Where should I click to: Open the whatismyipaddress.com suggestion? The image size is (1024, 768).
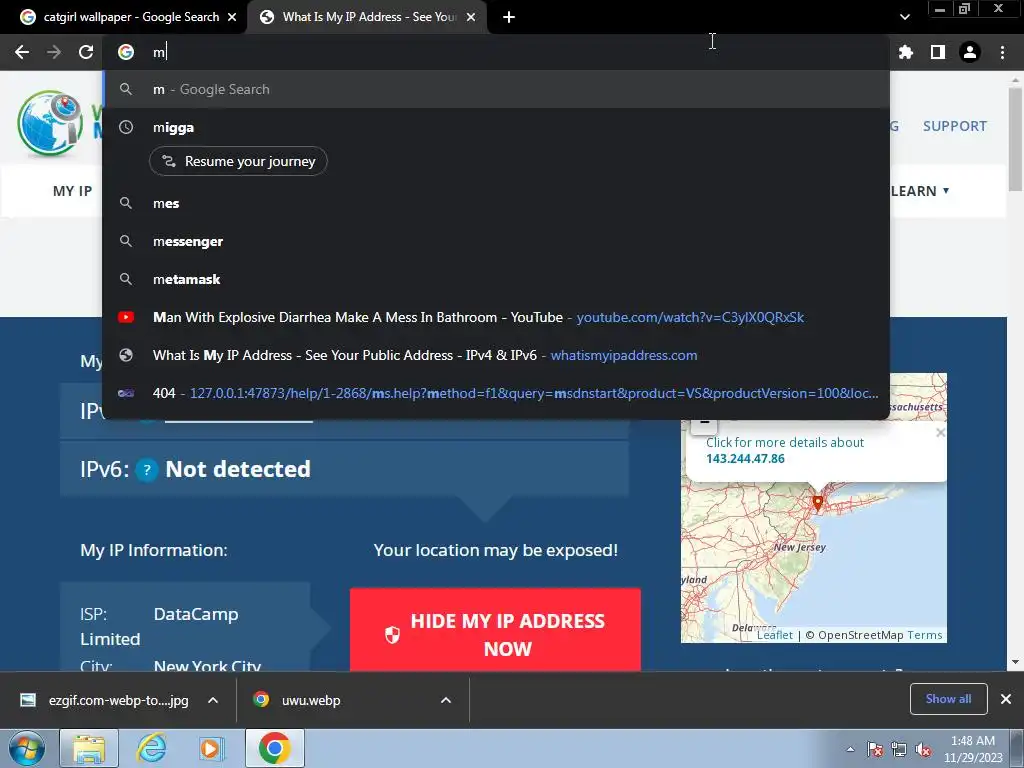tap(496, 355)
